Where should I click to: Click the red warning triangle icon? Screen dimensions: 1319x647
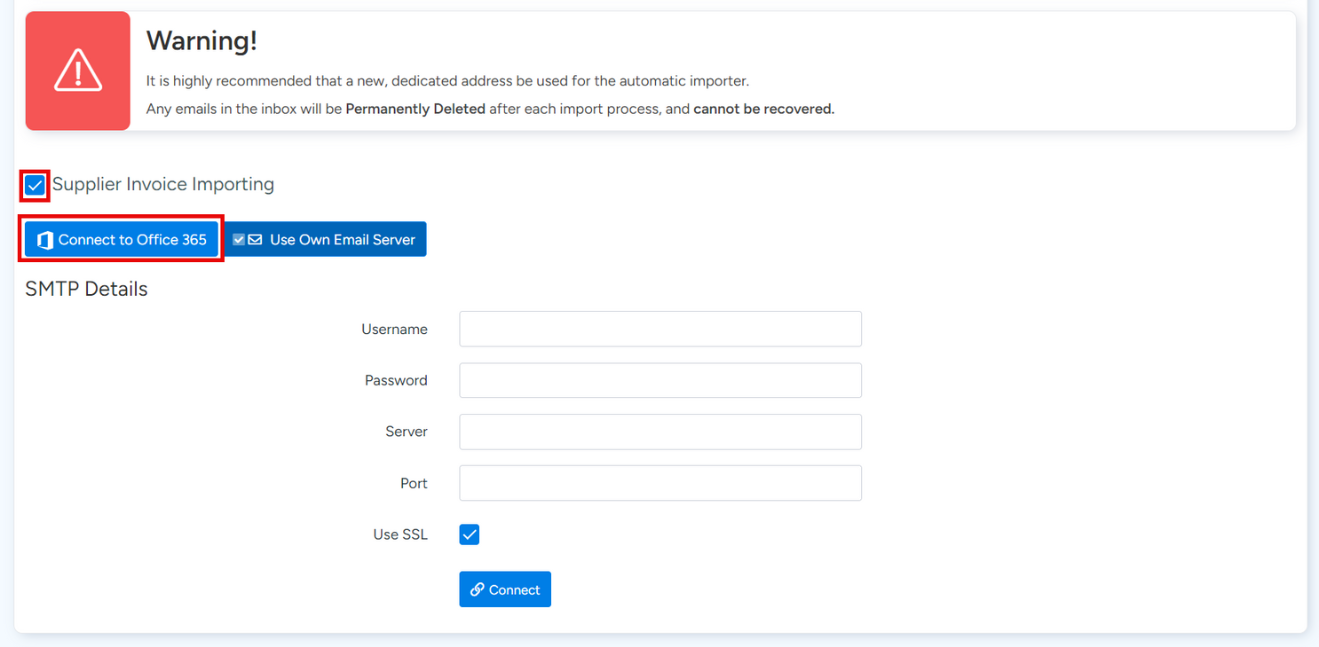77,71
